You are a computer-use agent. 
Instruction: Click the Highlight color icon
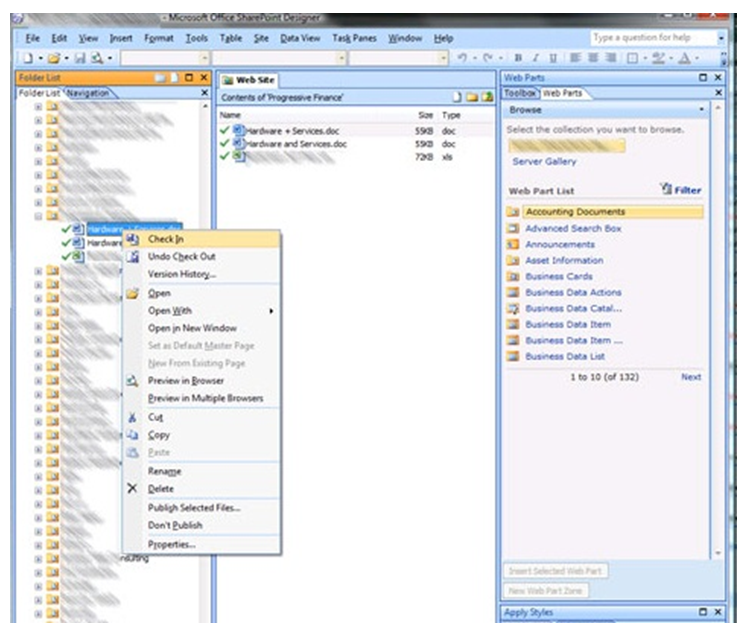click(659, 58)
